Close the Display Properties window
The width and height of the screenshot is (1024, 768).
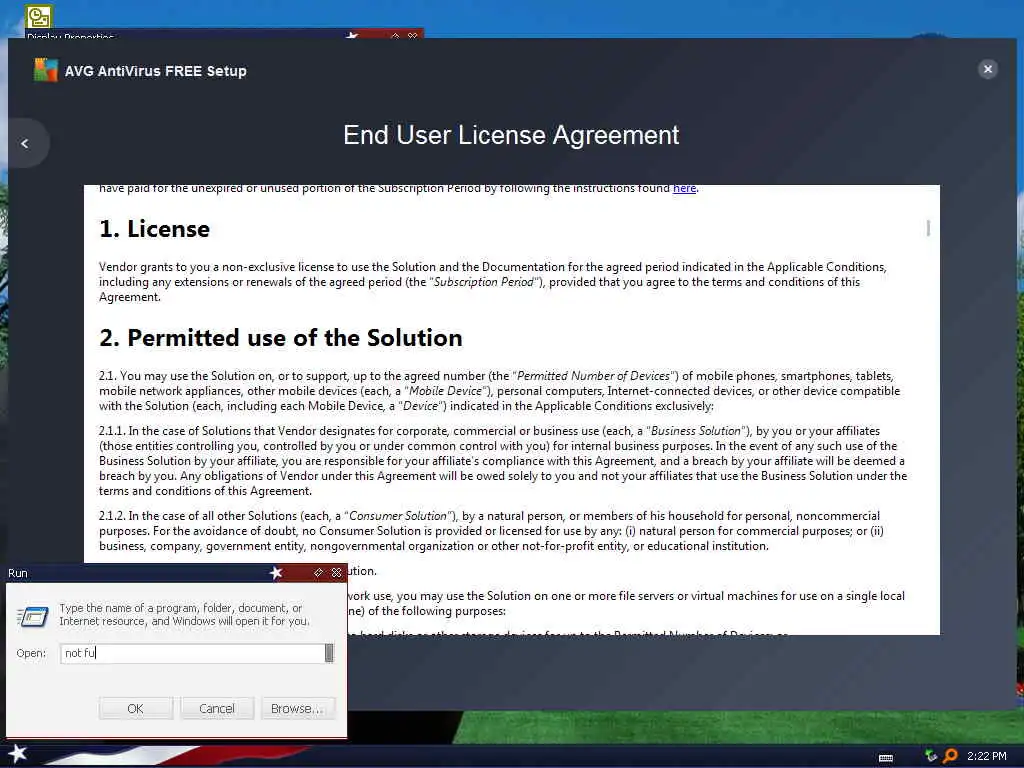[x=413, y=35]
